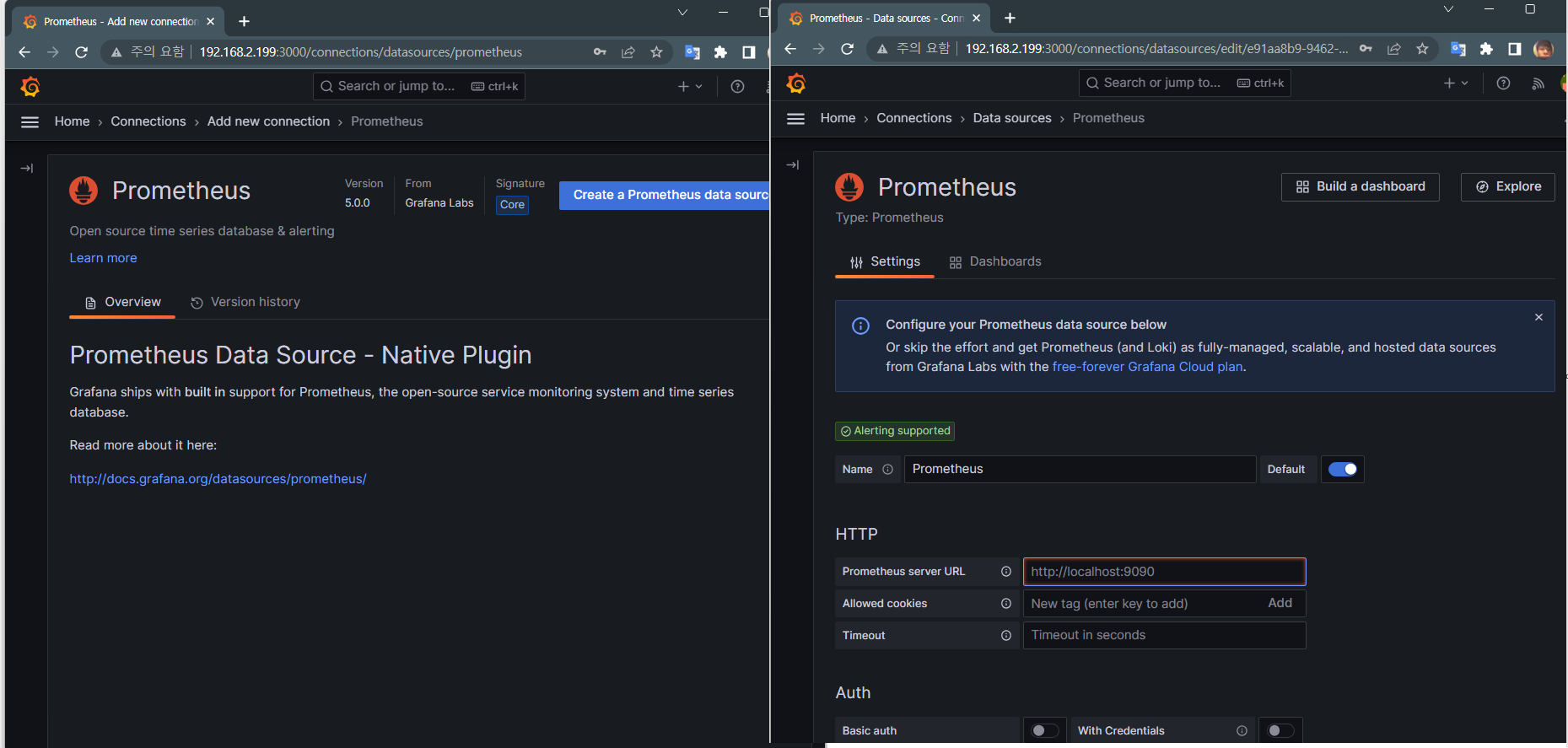Click search box in right Grafana window

click(1184, 83)
